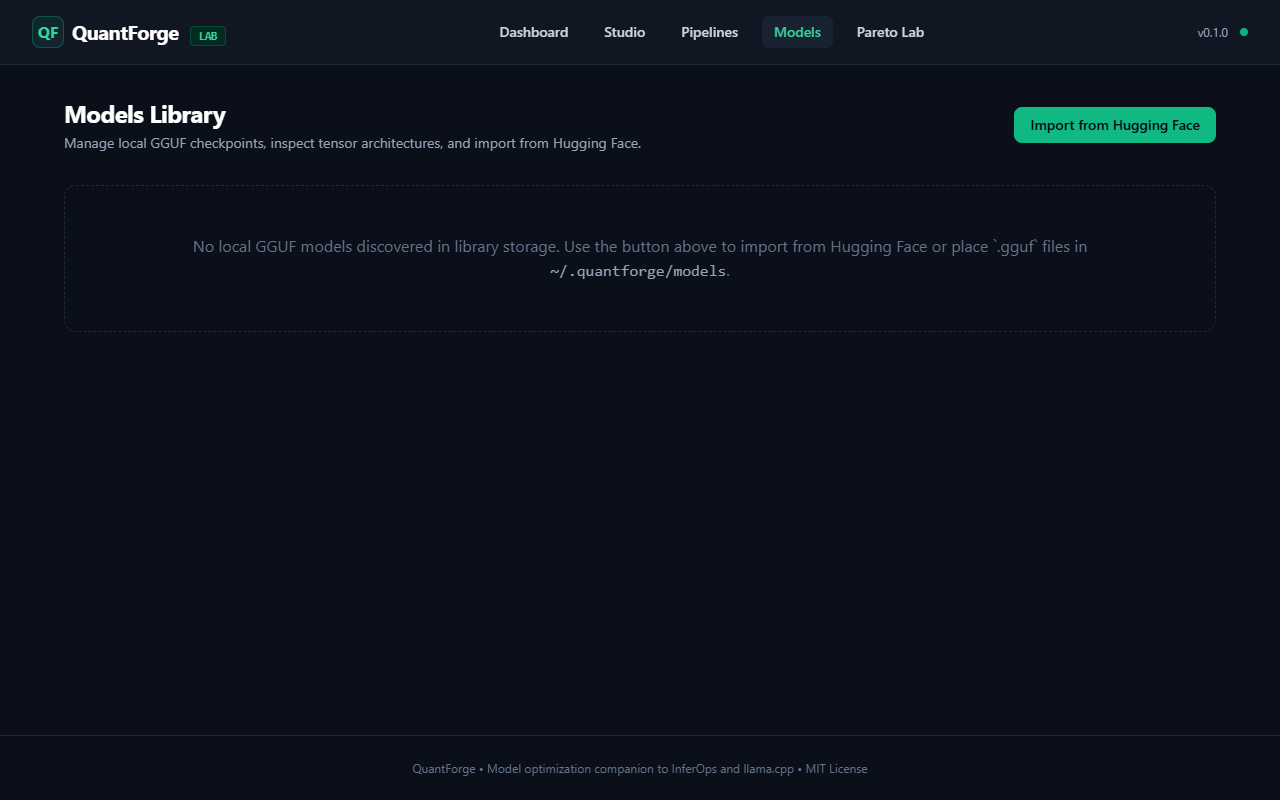1280x800 pixels.
Task: Click the LAB badge
Action: [x=208, y=36]
